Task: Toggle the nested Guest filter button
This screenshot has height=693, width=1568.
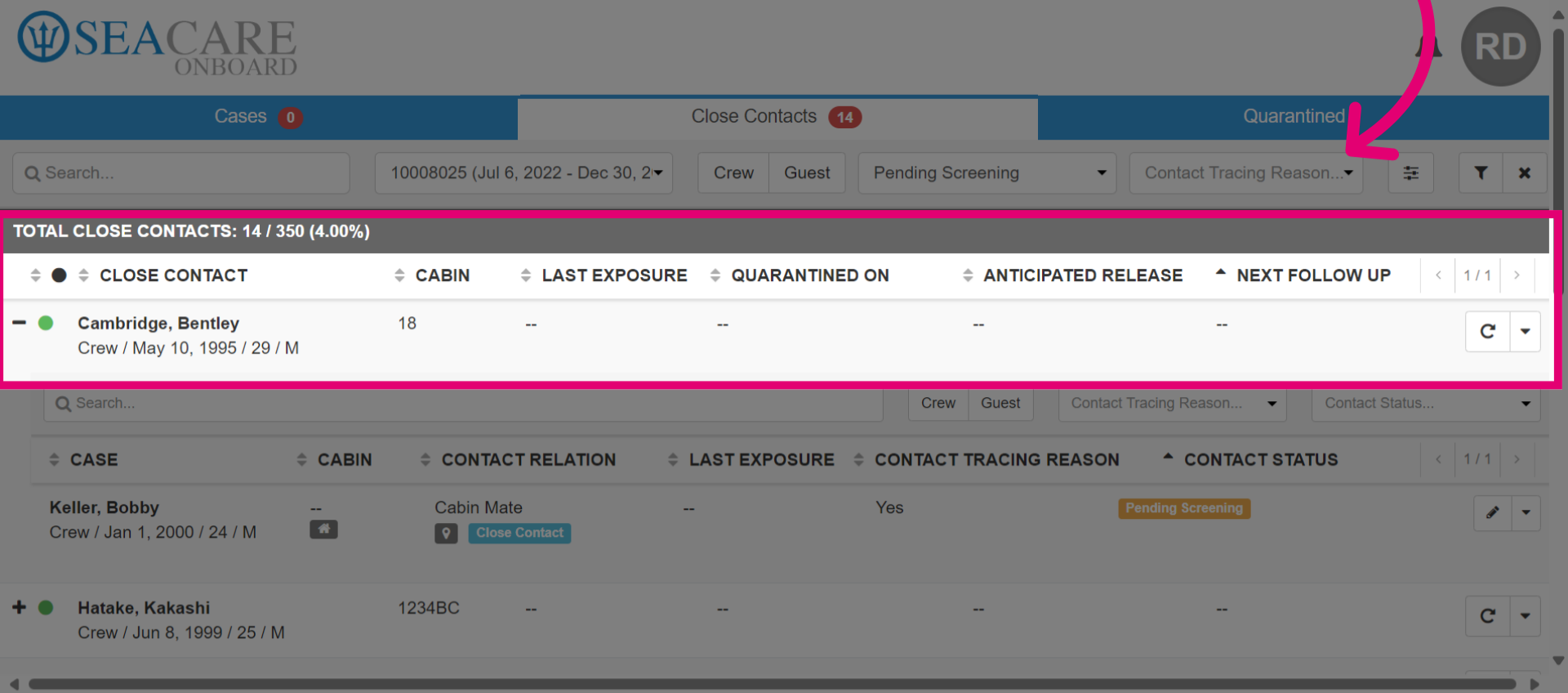Action: [1000, 404]
